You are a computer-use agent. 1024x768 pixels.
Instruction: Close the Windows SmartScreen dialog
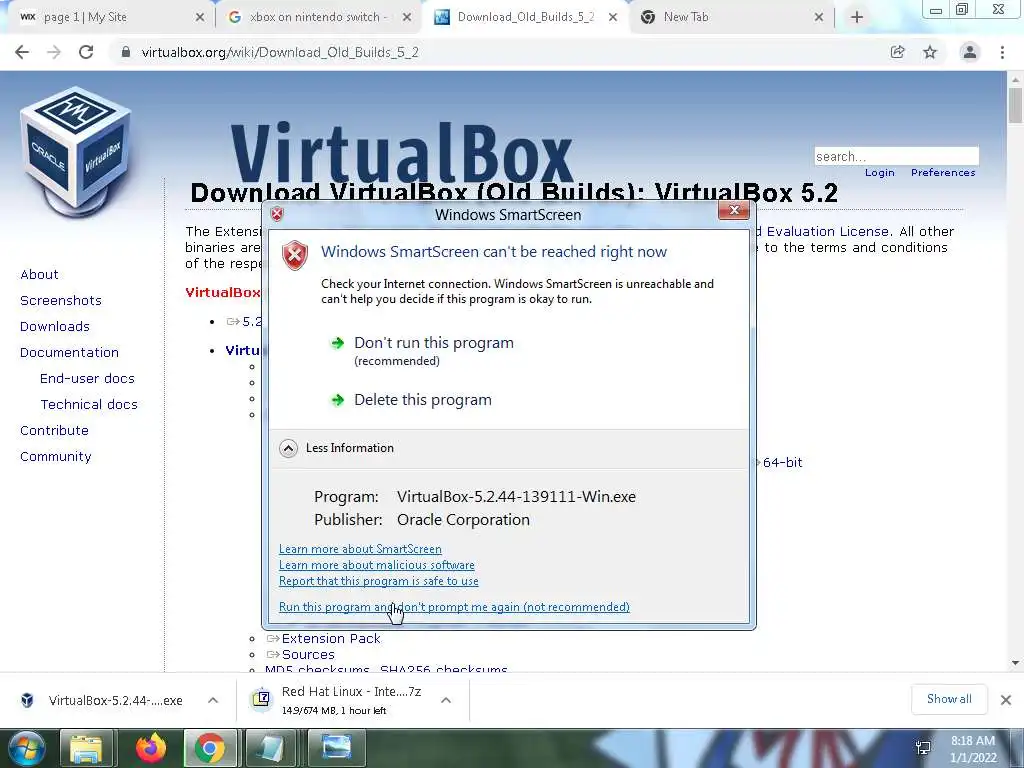pyautogui.click(x=733, y=210)
